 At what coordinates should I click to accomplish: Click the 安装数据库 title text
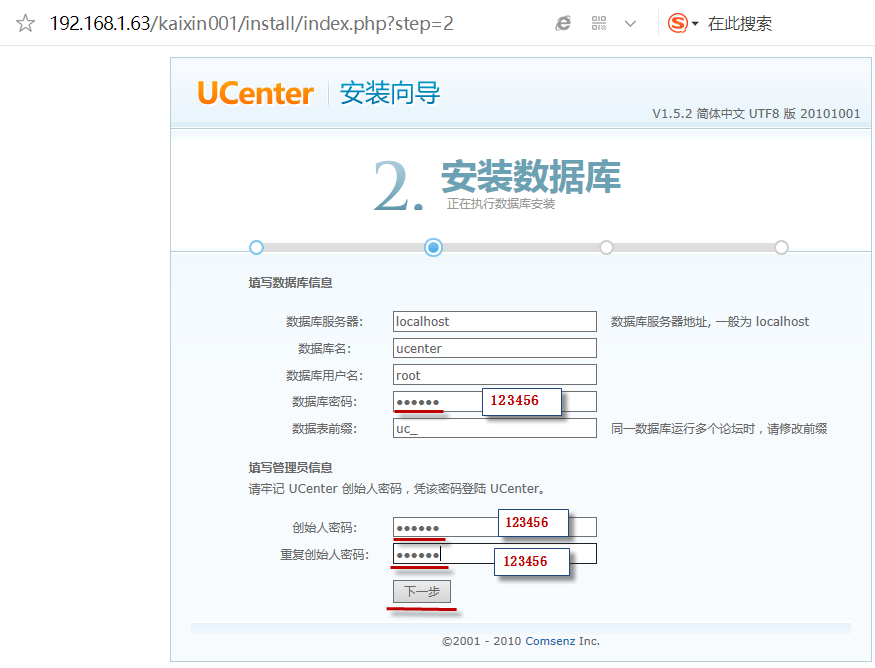[x=531, y=176]
